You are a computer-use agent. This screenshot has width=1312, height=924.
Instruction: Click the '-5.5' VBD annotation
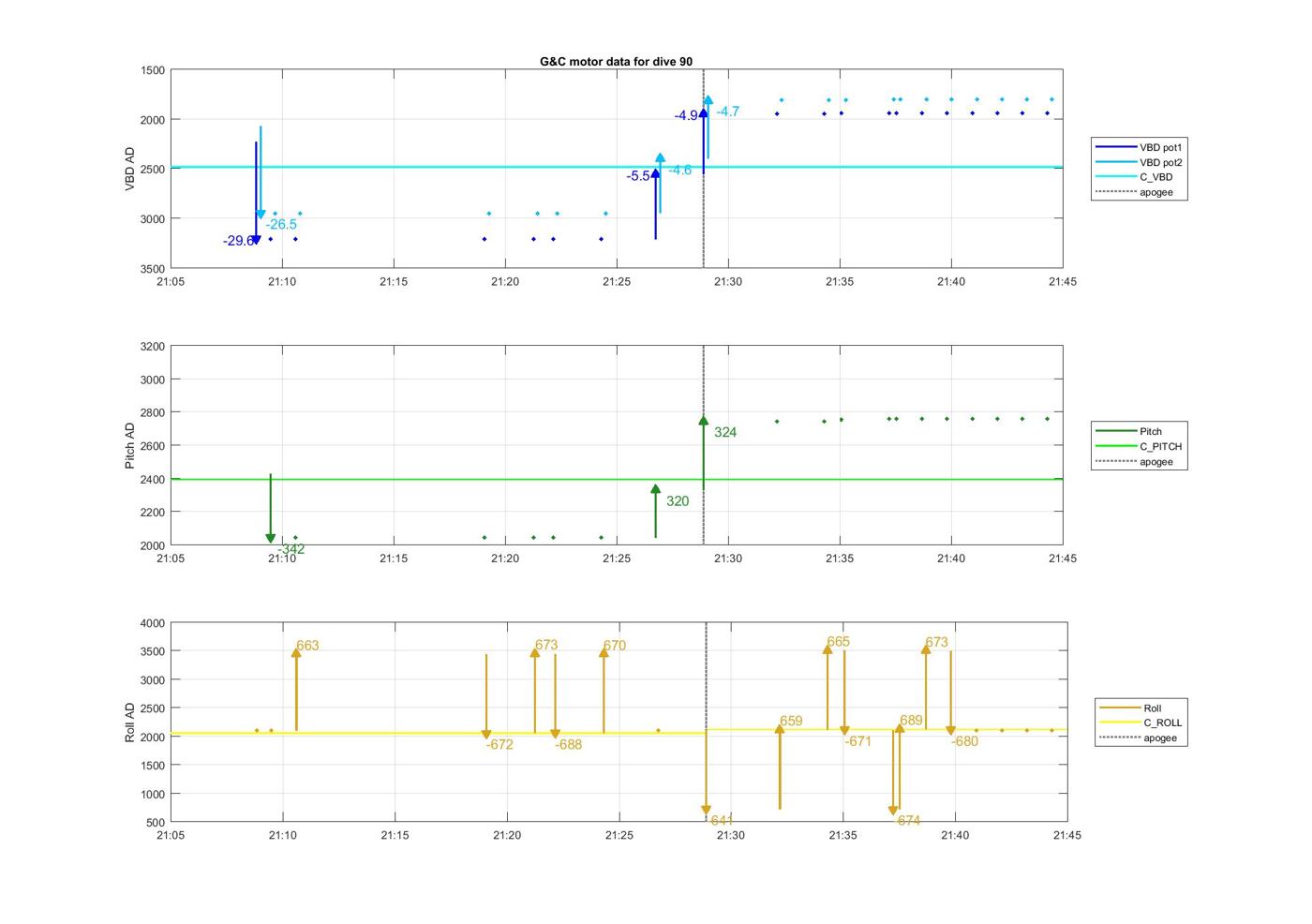point(638,176)
